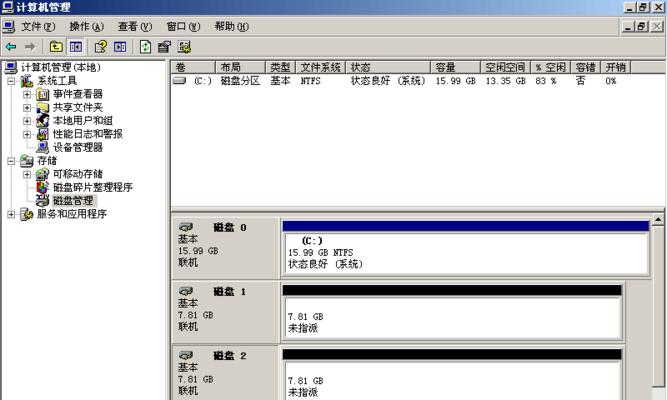Select the Device Manager (设备管理器) tree item
The height and width of the screenshot is (400, 667).
tap(78, 148)
